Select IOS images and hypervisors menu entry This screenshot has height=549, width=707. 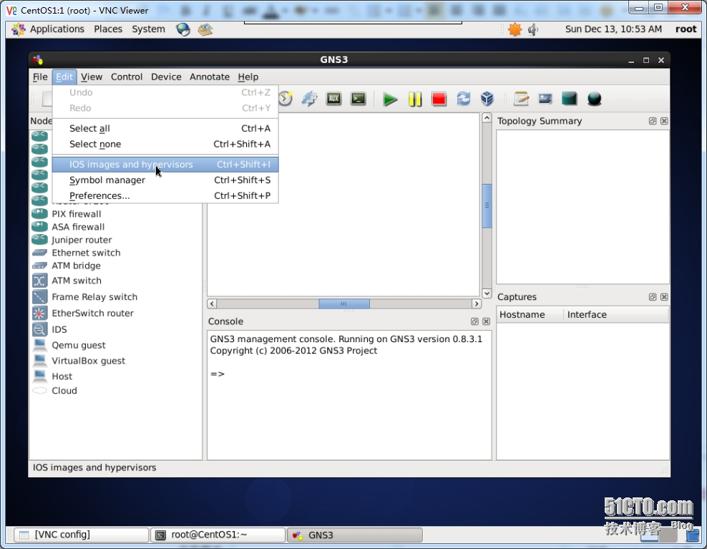[x=131, y=164]
